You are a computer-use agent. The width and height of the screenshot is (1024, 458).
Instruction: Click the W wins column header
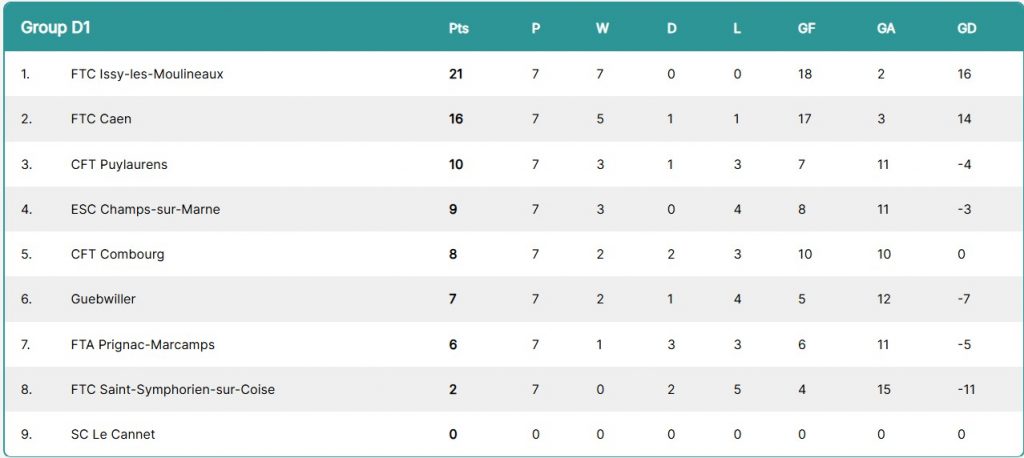tap(602, 29)
